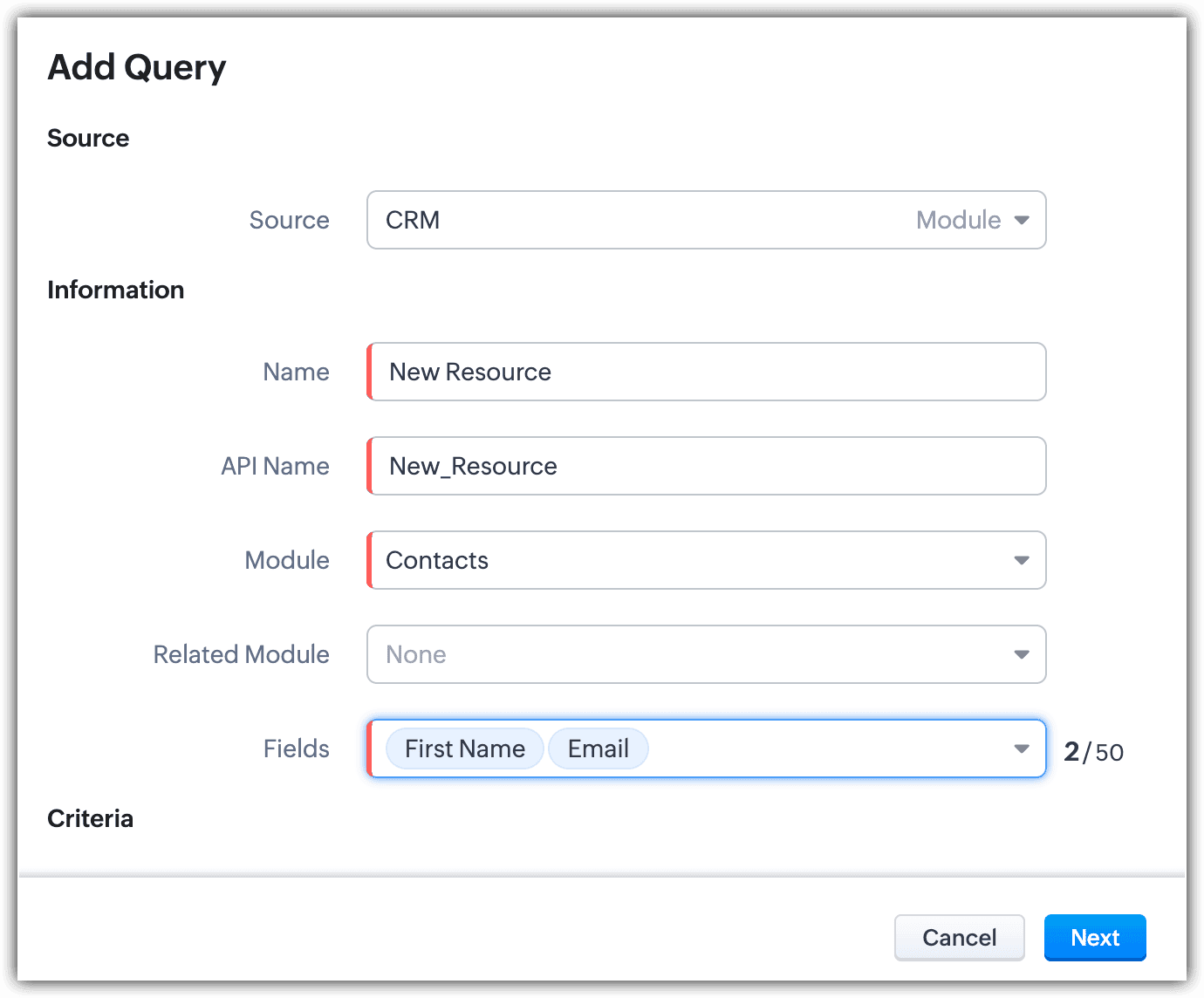Click the Module dropdown caret icon
The image size is (1204, 998).
pyautogui.click(x=1022, y=560)
